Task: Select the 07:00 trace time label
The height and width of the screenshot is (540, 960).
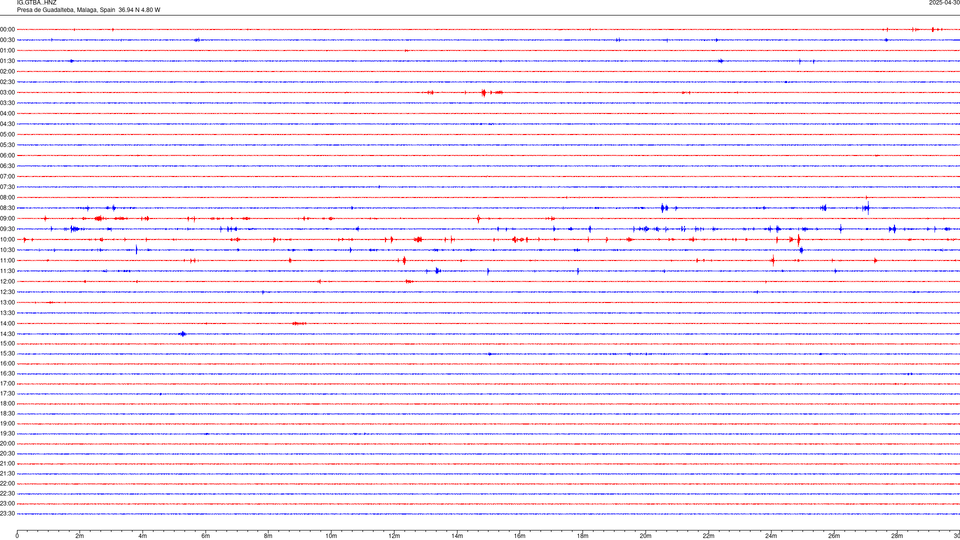Action: coord(7,176)
